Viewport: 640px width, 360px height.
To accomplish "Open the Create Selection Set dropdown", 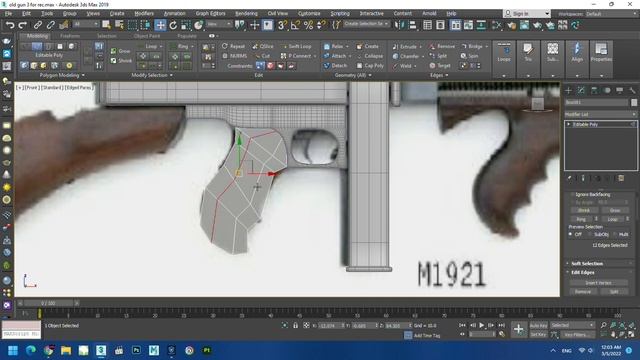I will (367, 24).
